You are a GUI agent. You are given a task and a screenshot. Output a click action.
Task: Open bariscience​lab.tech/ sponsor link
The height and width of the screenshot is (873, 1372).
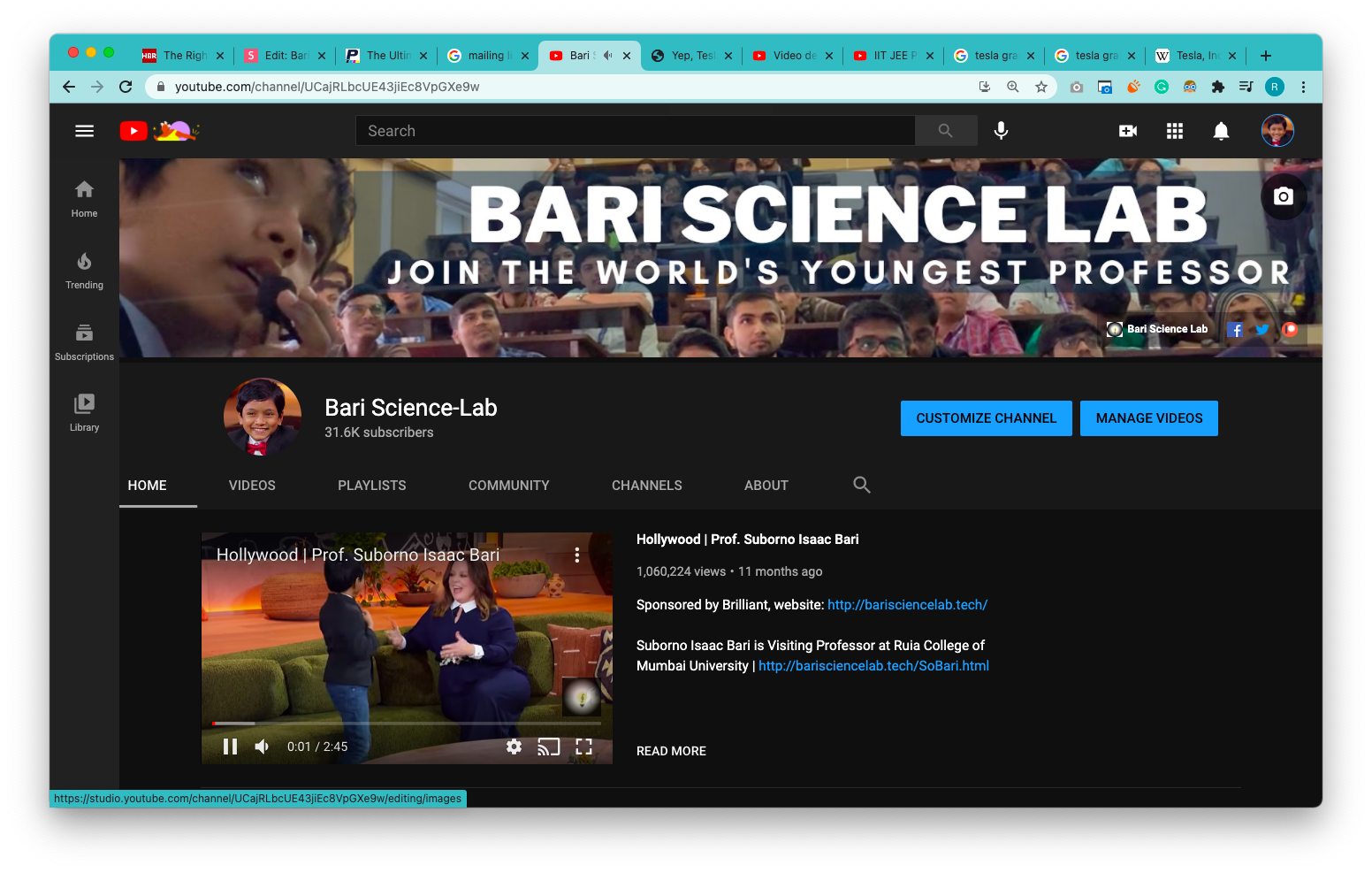[907, 605]
